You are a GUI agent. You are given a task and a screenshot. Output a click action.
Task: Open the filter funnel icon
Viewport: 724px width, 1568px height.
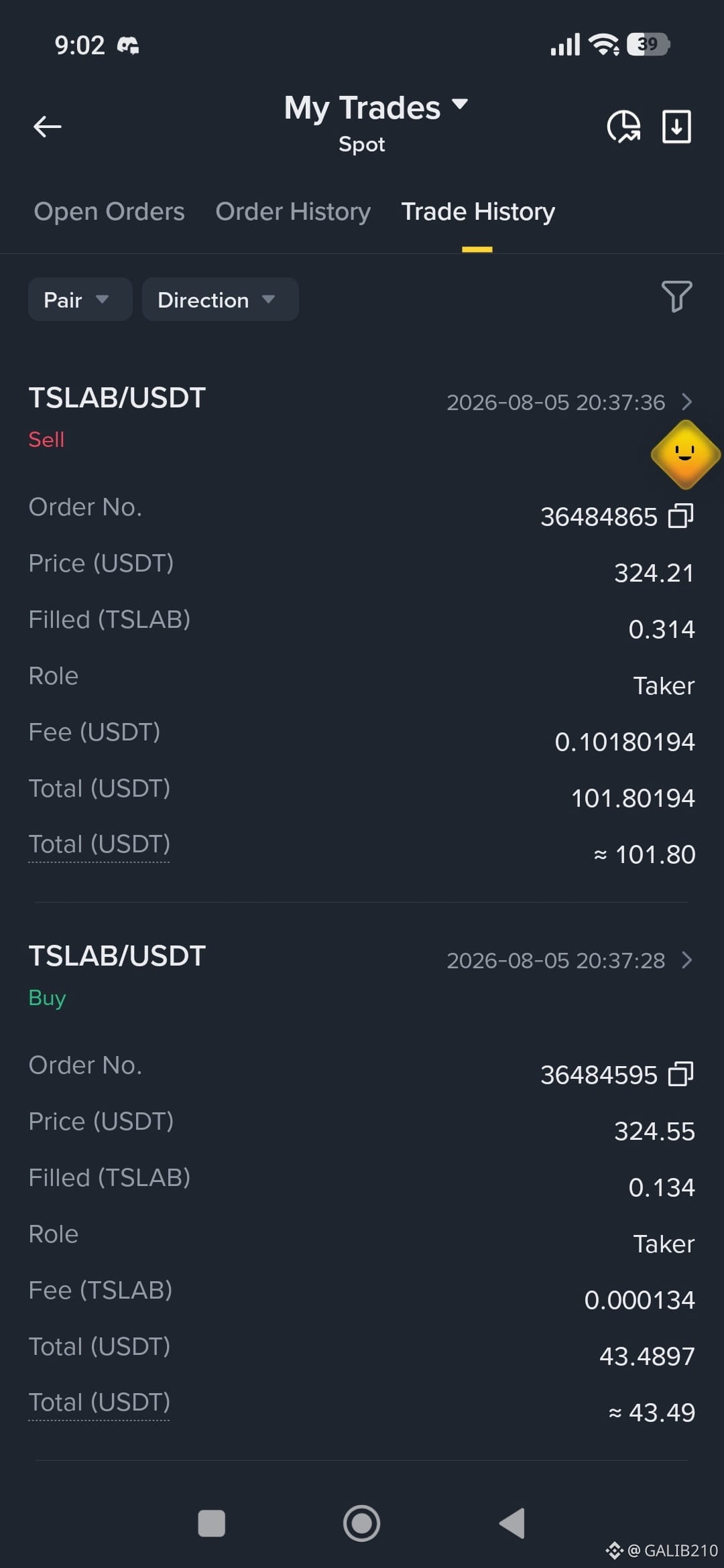click(676, 296)
